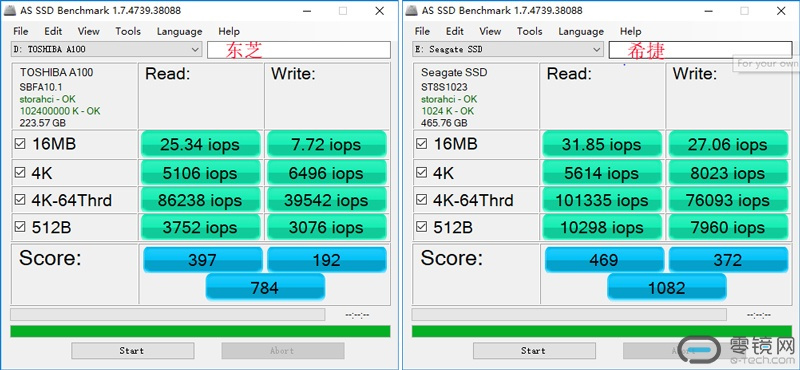Viewport: 800px width, 370px height.
Task: Minimize the TOSHIBA A100 benchmark window
Action: click(306, 11)
